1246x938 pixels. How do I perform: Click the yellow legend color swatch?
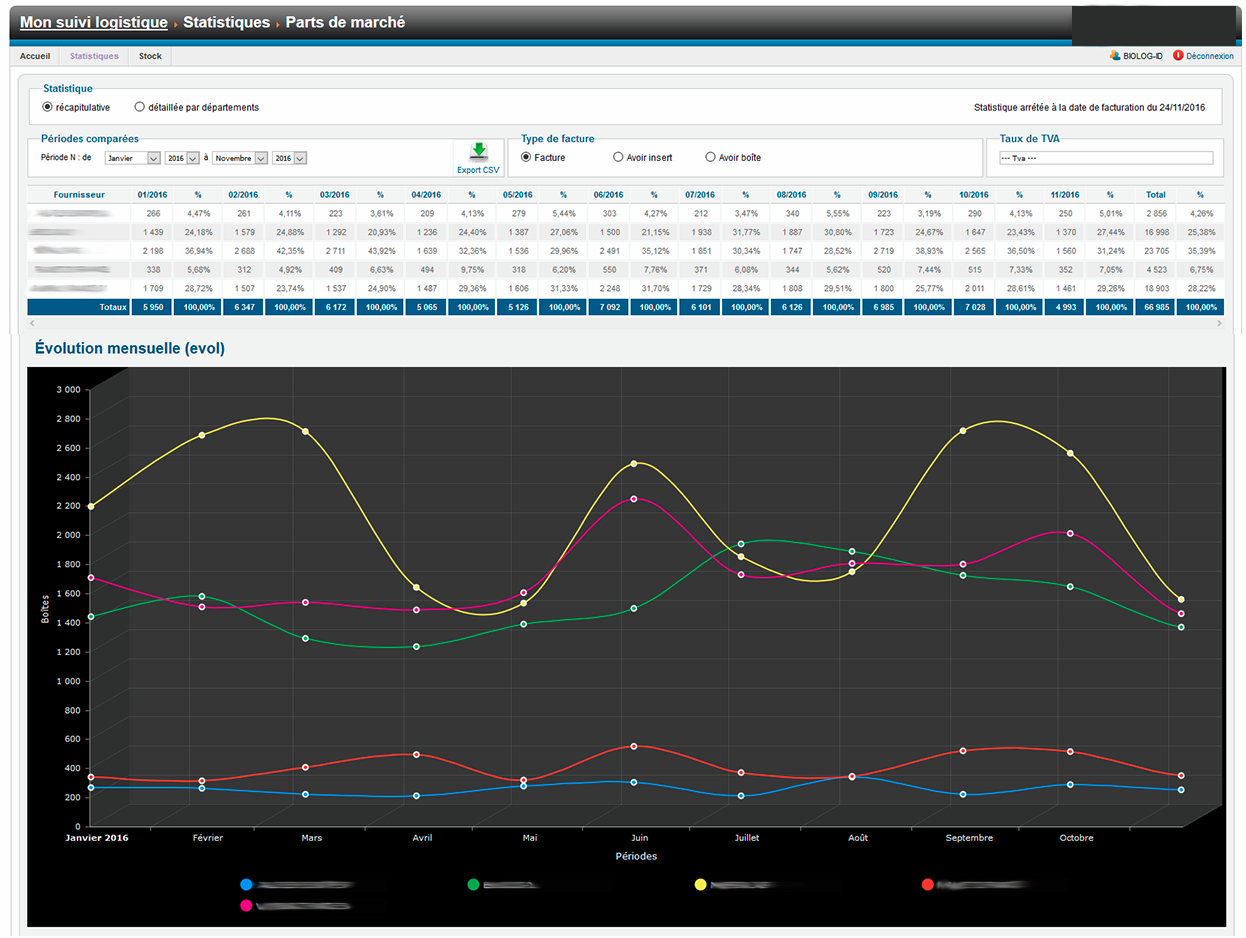[700, 884]
